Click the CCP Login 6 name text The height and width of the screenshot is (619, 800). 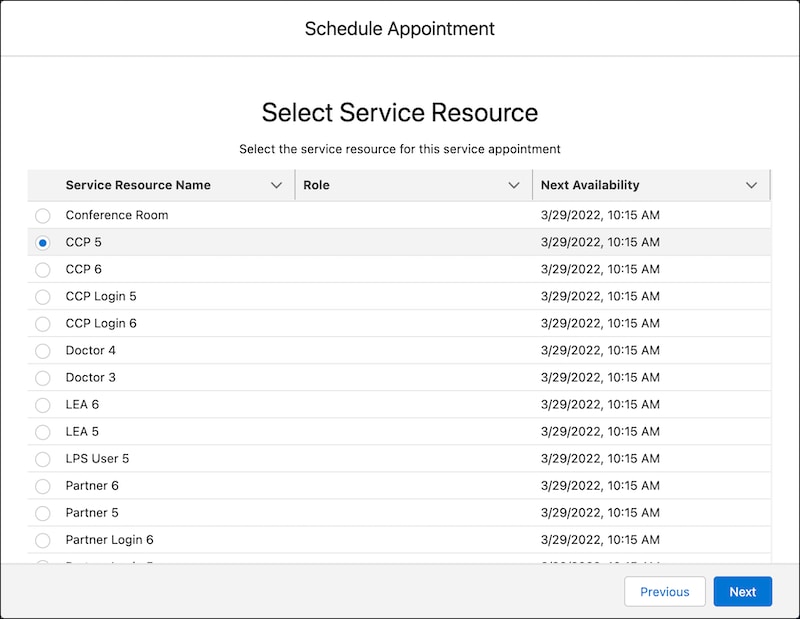point(101,324)
